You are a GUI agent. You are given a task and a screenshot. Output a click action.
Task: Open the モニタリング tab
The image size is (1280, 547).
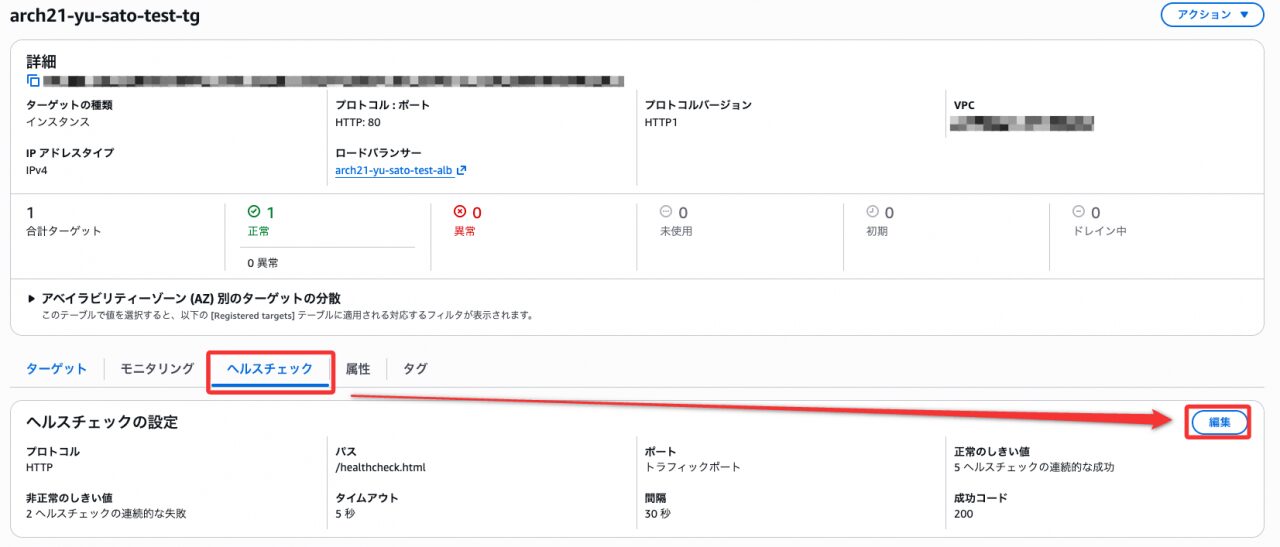coord(157,369)
